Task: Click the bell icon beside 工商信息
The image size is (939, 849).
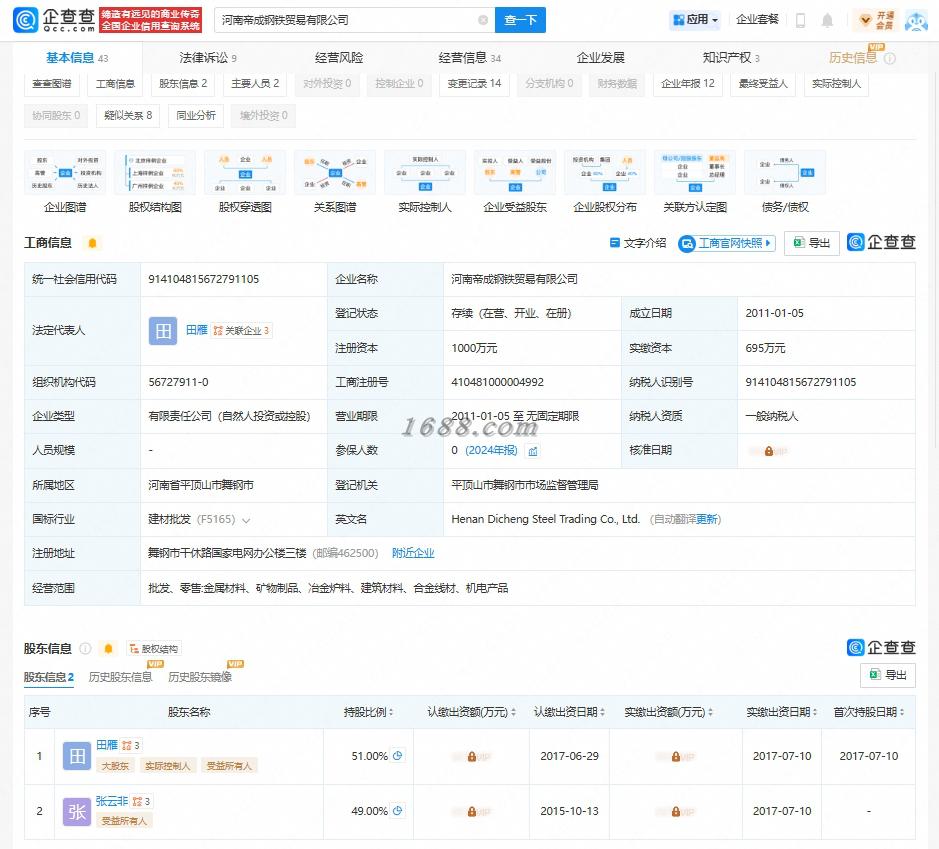Action: pos(92,242)
